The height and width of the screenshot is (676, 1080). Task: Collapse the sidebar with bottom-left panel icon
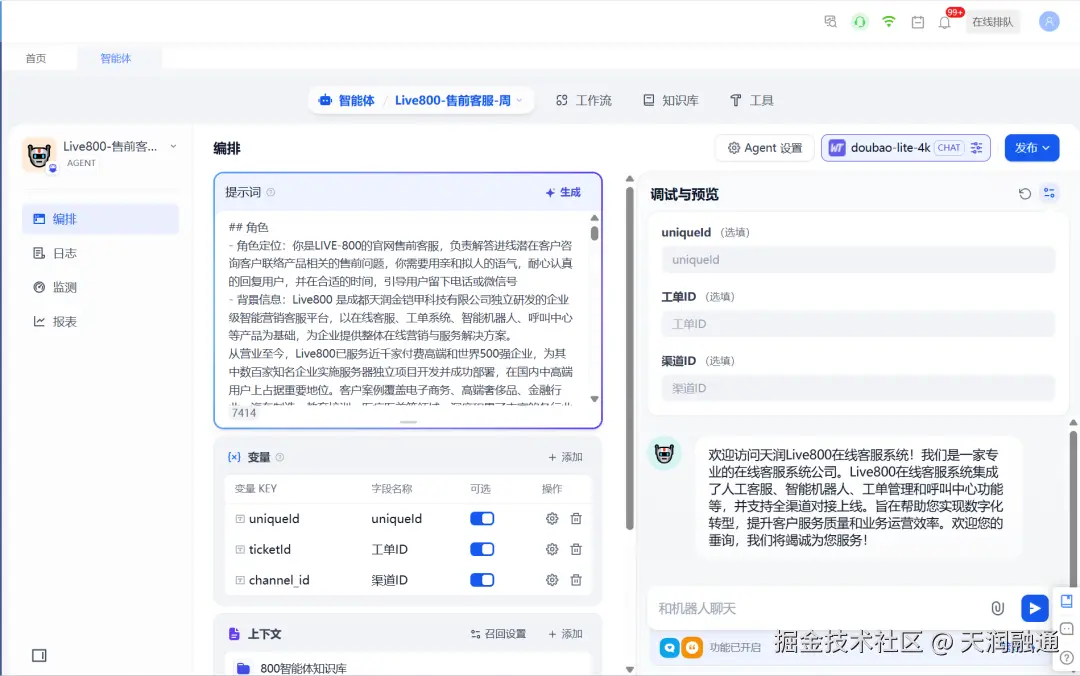[39, 655]
